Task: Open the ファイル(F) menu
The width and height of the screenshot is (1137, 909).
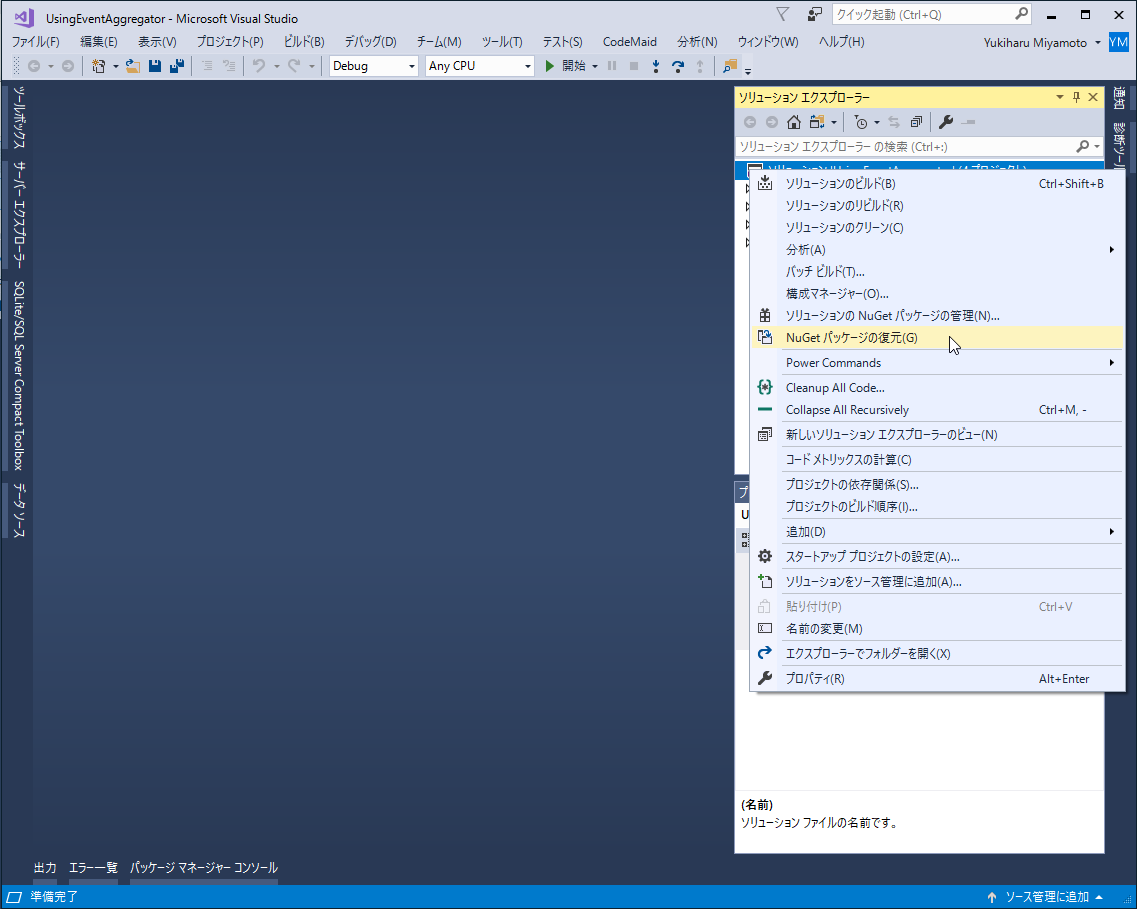Action: [36, 42]
